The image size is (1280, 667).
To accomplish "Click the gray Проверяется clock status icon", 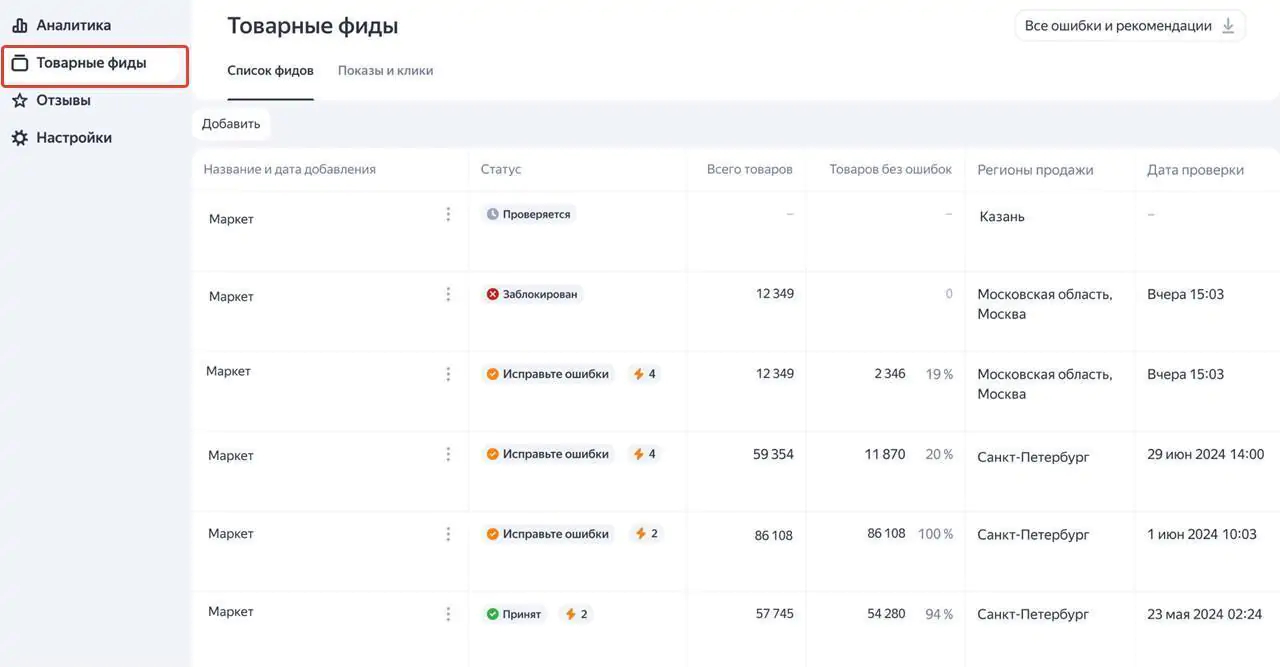I will [x=492, y=214].
